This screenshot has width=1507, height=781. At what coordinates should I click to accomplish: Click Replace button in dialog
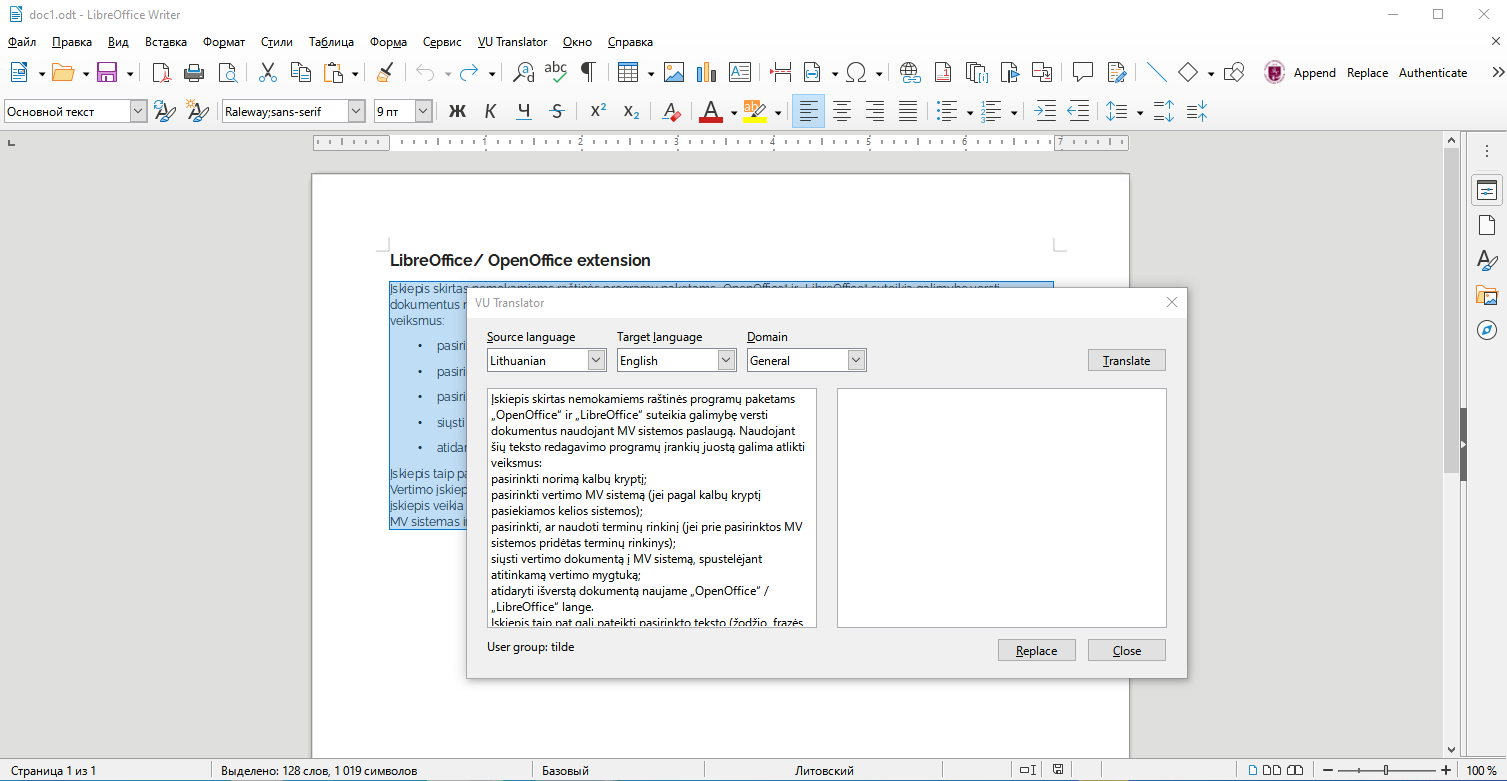[1037, 650]
